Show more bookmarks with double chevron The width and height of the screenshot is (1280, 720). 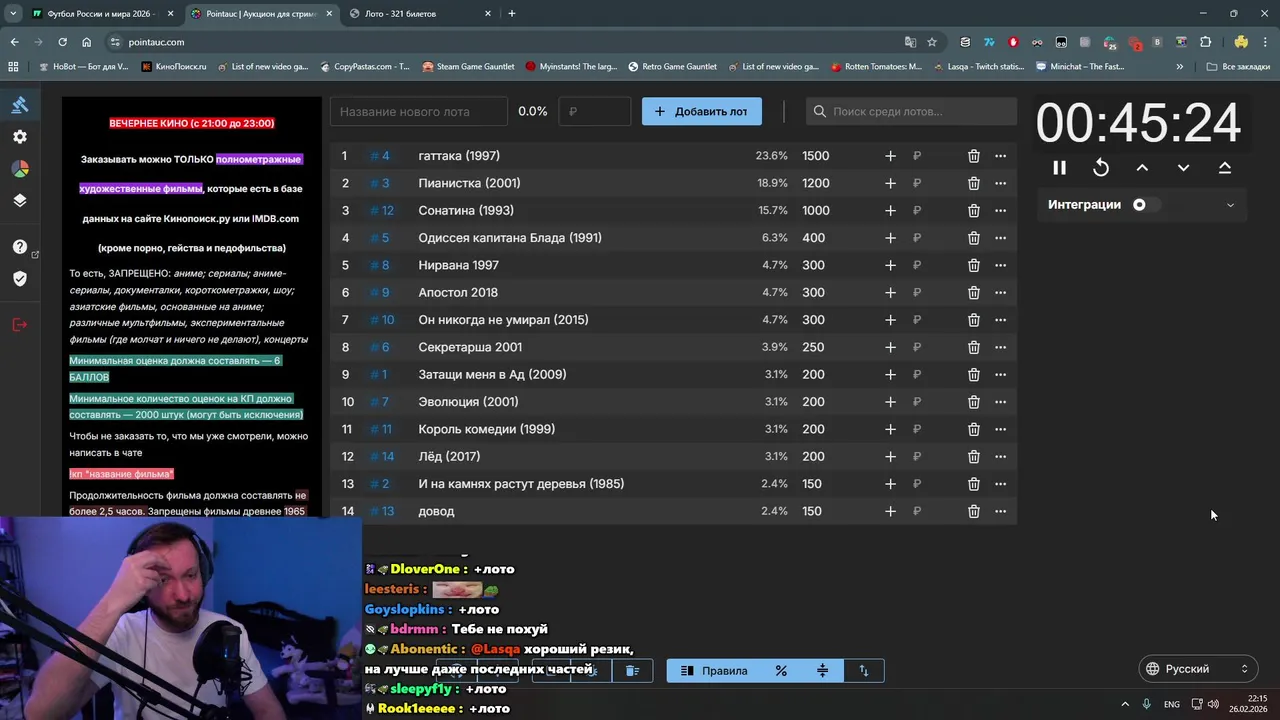click(x=1180, y=67)
